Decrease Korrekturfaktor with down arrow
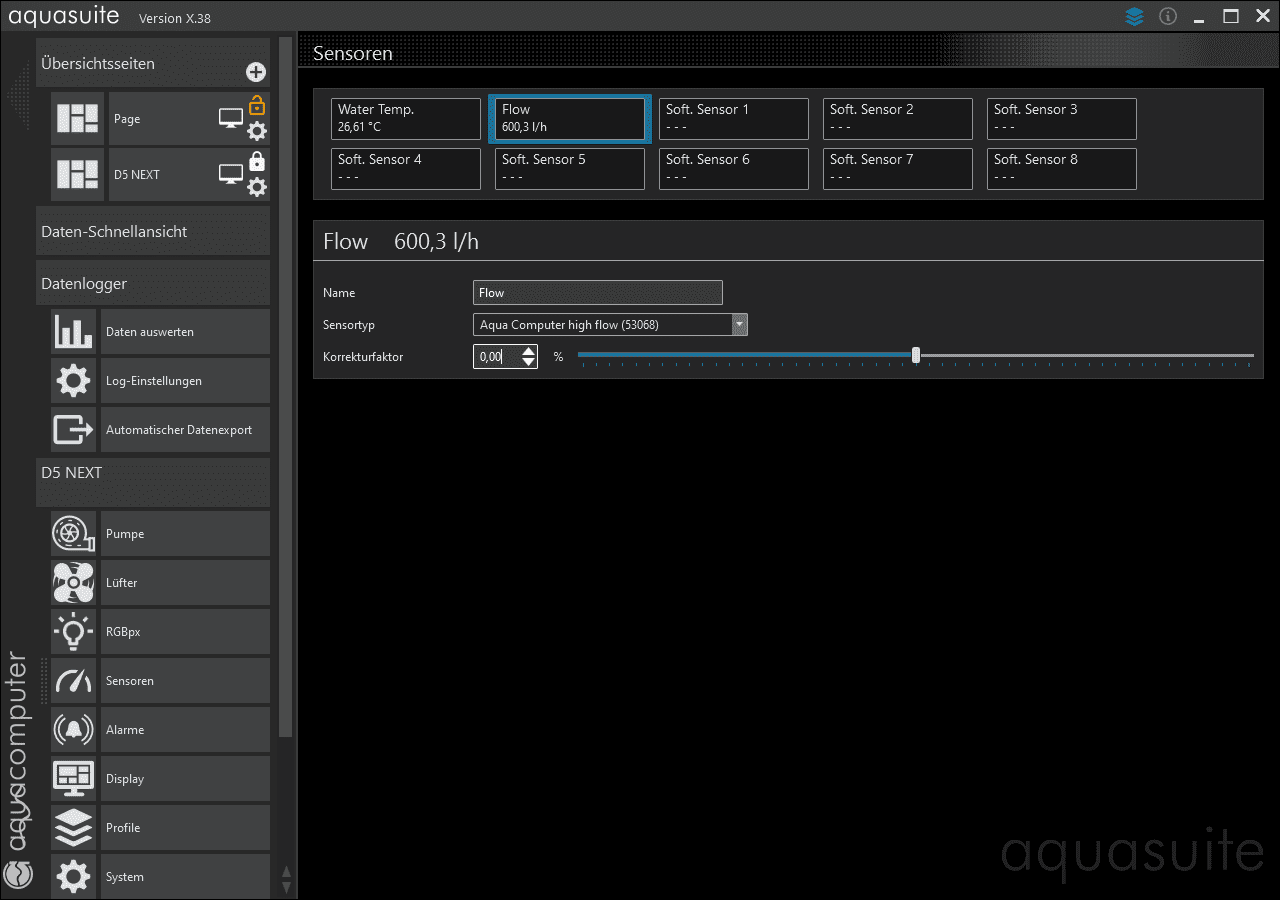Viewport: 1280px width, 900px height. point(529,362)
